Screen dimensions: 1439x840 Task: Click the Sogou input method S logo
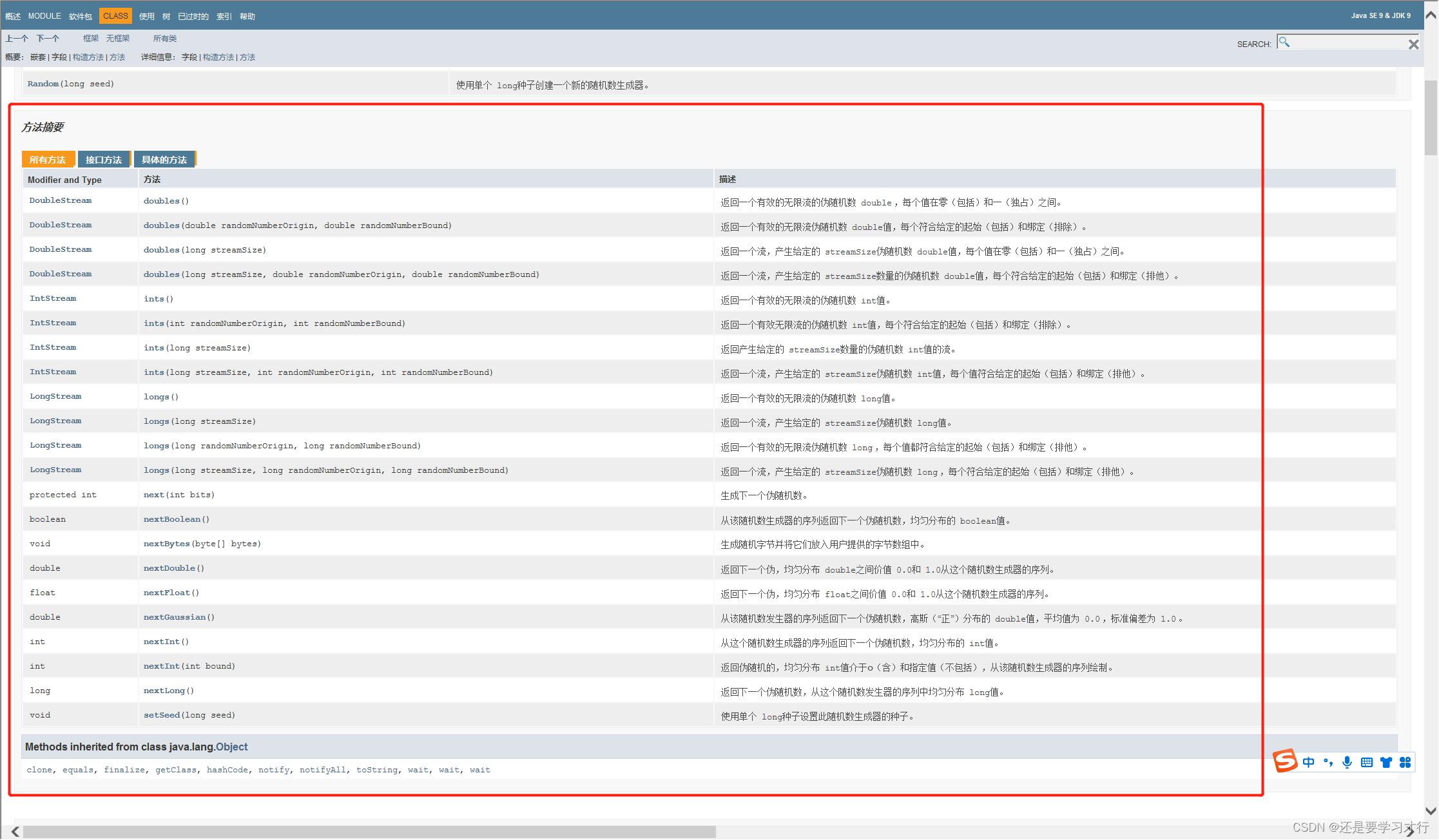click(1284, 761)
